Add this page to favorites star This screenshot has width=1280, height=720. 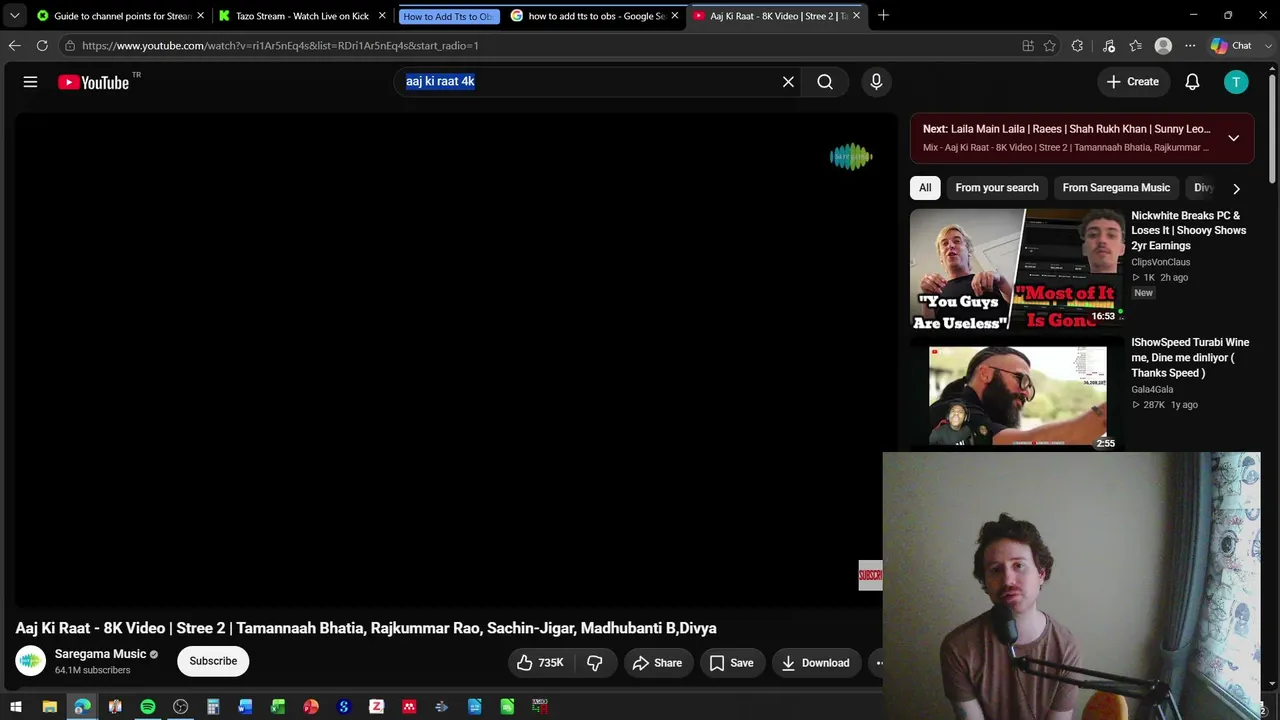coord(1049,45)
